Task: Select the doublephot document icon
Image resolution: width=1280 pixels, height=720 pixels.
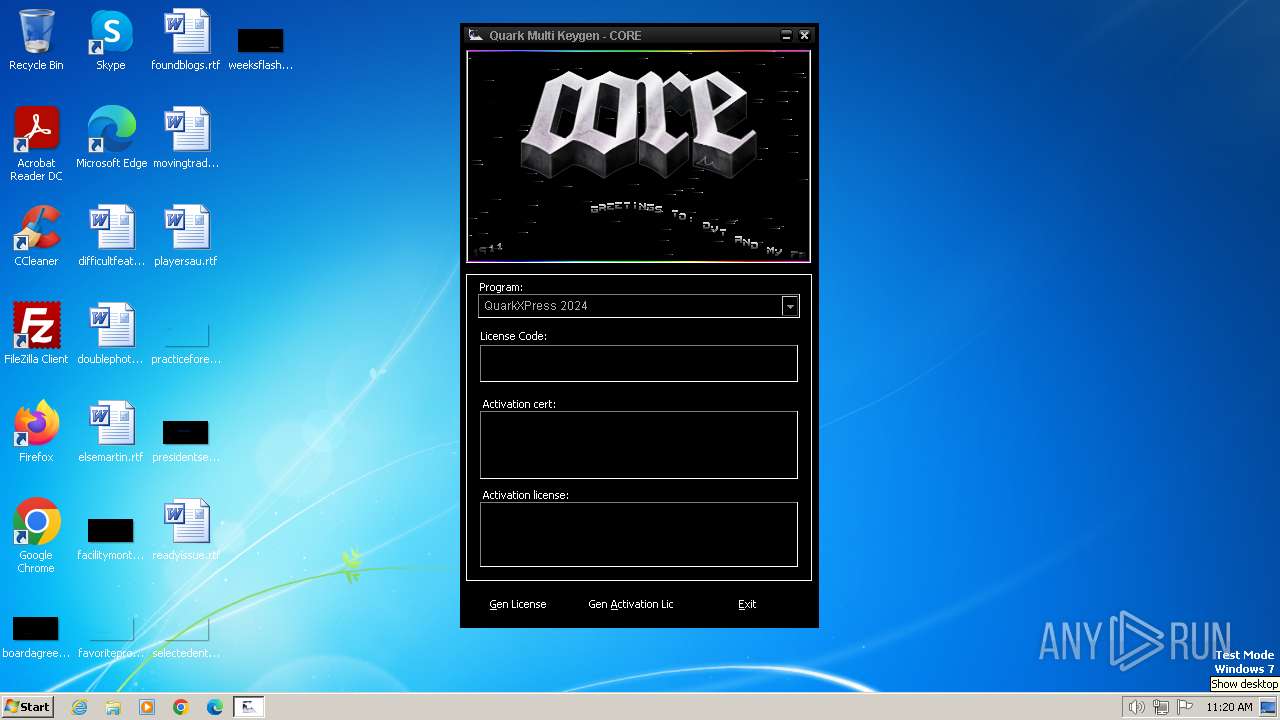Action: tap(111, 335)
